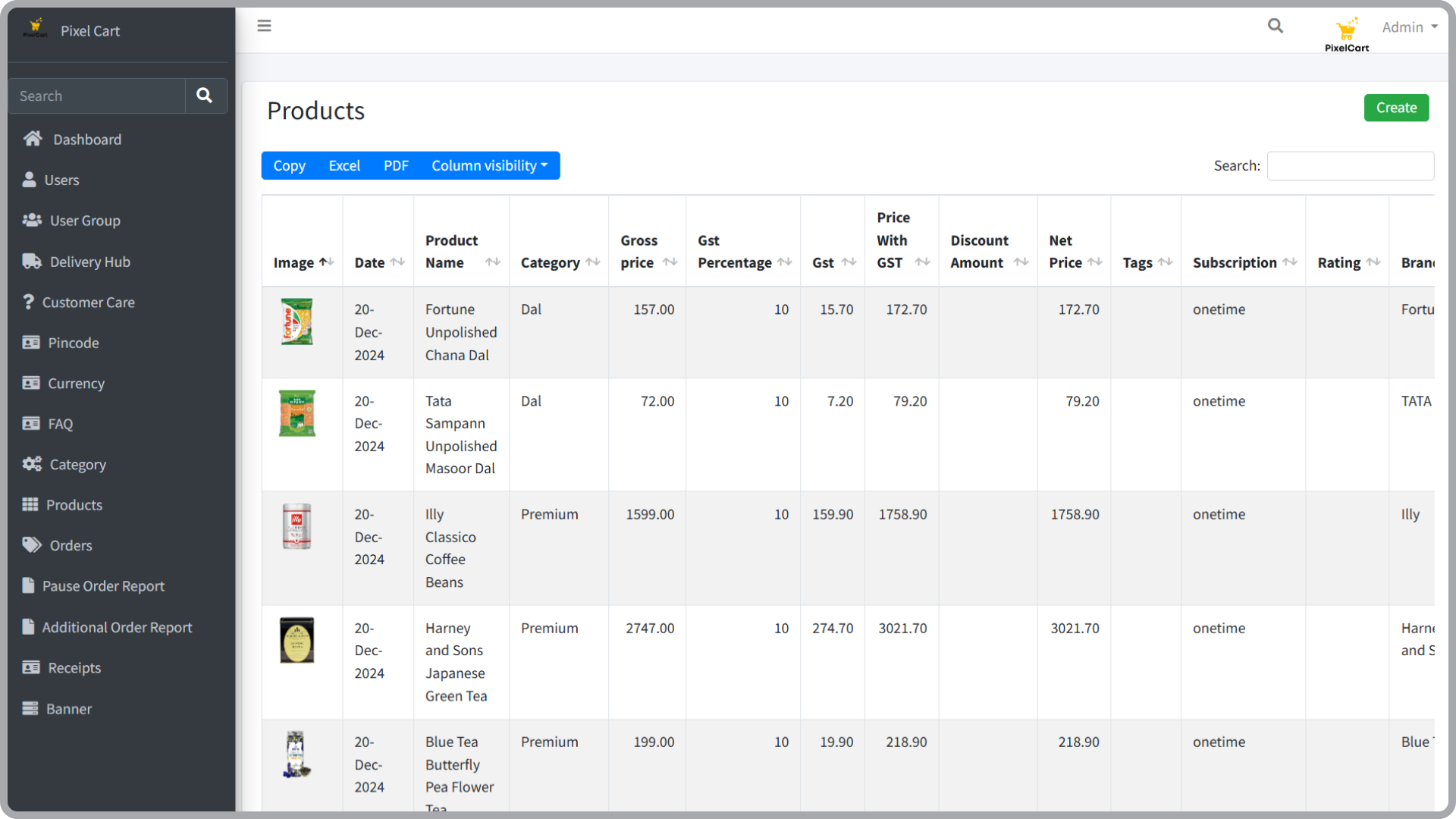The image size is (1456, 819).
Task: Open Delivery Hub sidebar item
Action: point(90,262)
